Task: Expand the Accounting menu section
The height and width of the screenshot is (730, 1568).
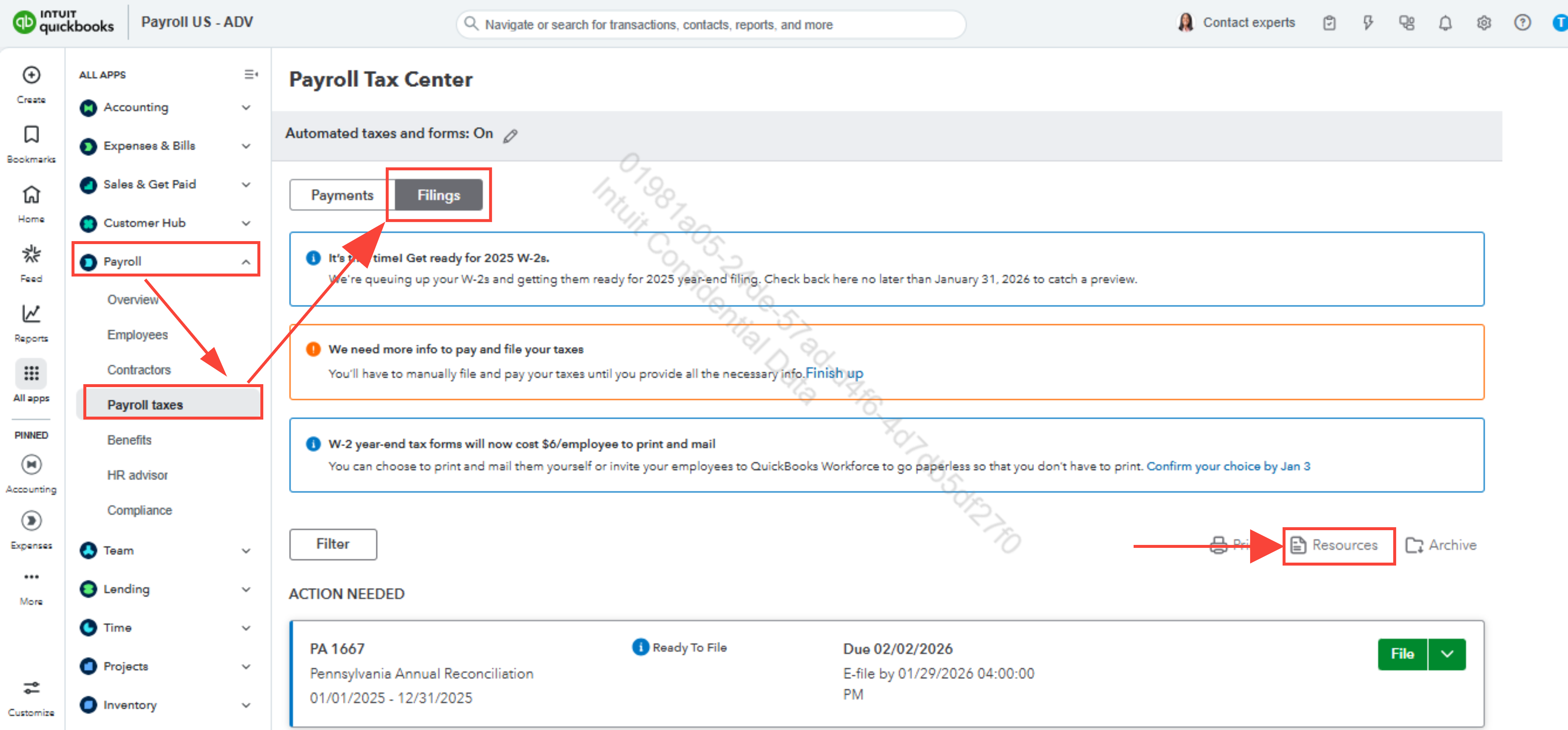Action: pos(245,108)
